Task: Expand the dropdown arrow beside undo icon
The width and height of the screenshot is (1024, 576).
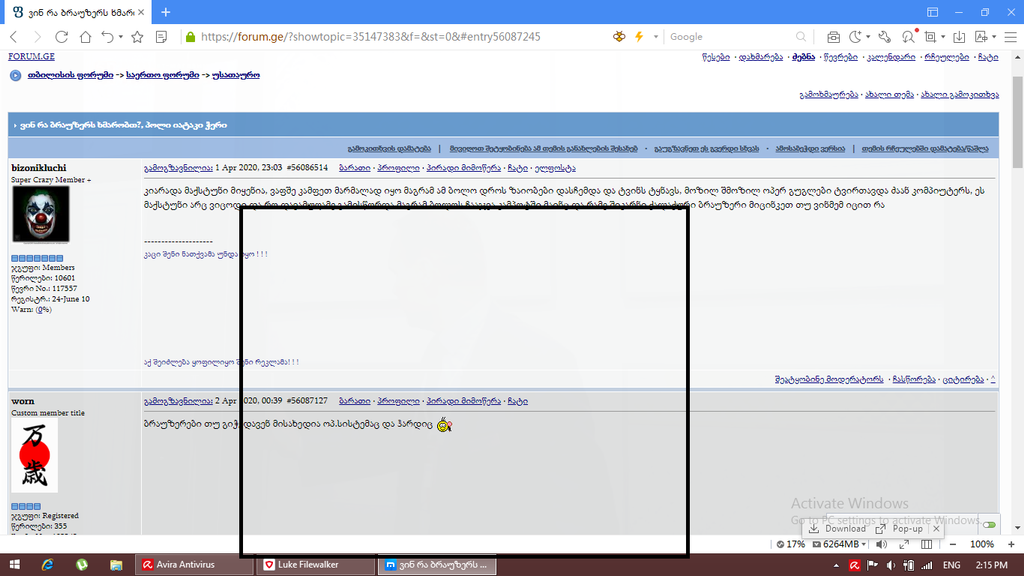Action: tap(121, 37)
